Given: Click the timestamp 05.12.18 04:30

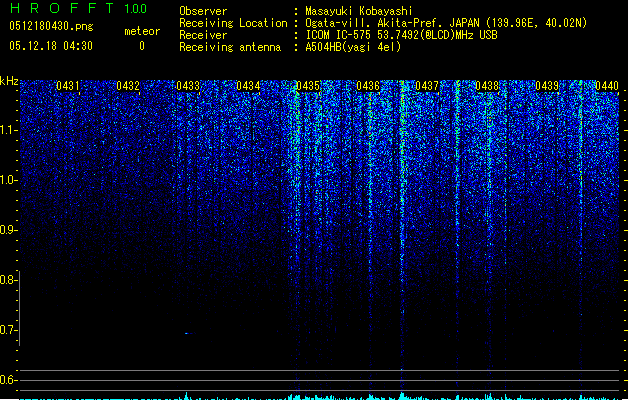Looking at the screenshot, I should (x=51, y=46).
